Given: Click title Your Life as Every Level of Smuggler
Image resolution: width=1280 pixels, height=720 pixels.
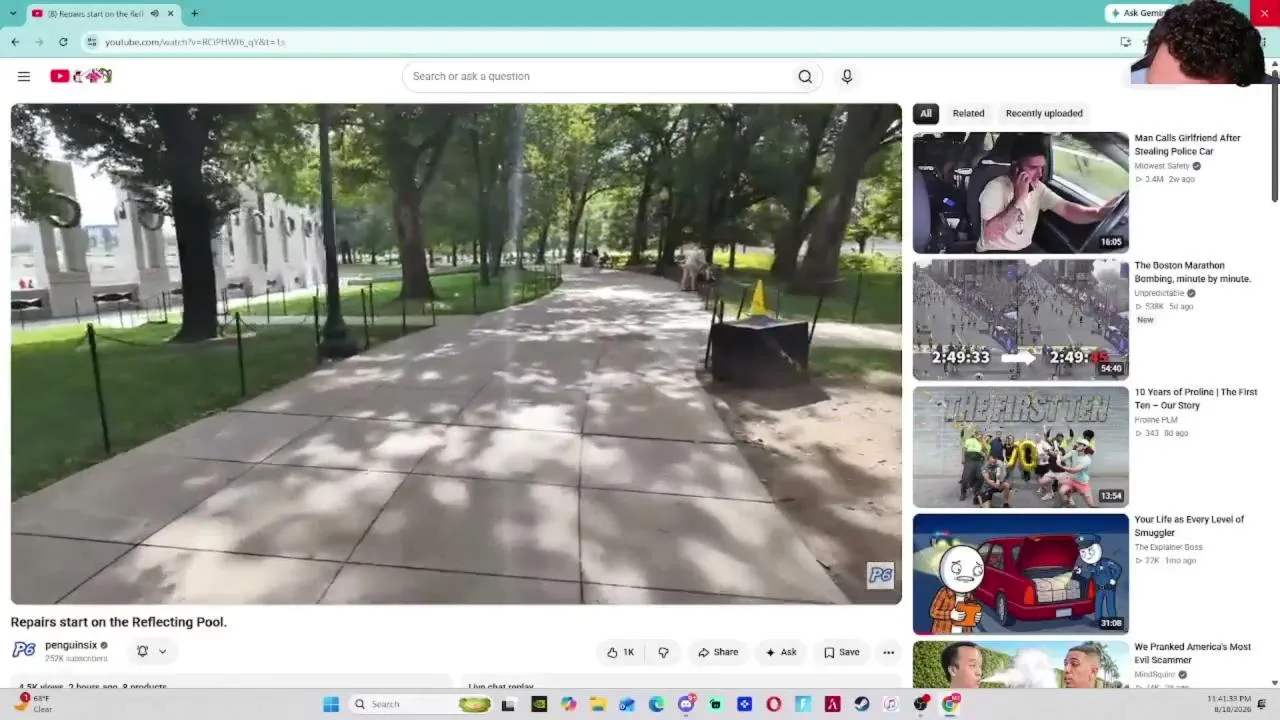Looking at the screenshot, I should (x=1189, y=526).
